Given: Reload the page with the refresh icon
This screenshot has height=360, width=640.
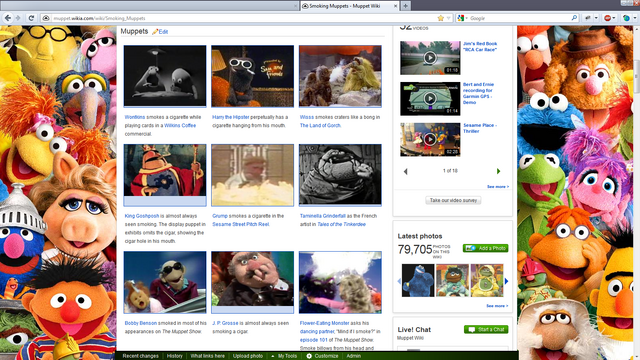Looking at the screenshot, I should click(31, 18).
